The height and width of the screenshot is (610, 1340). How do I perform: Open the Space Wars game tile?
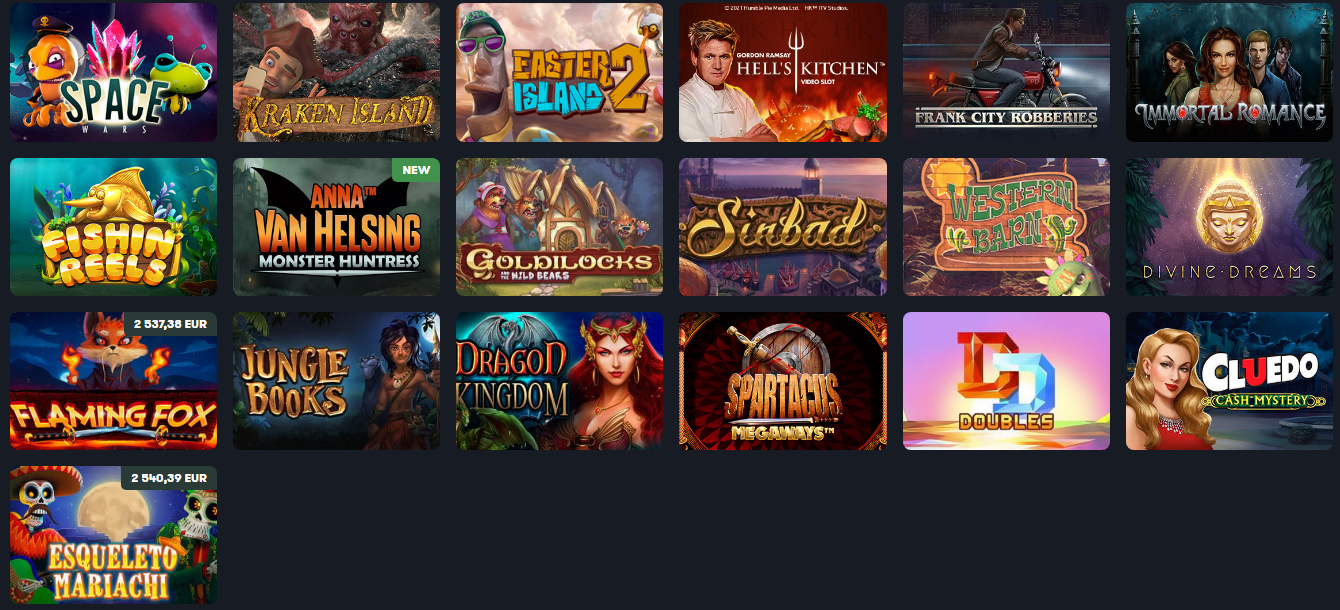tap(114, 72)
